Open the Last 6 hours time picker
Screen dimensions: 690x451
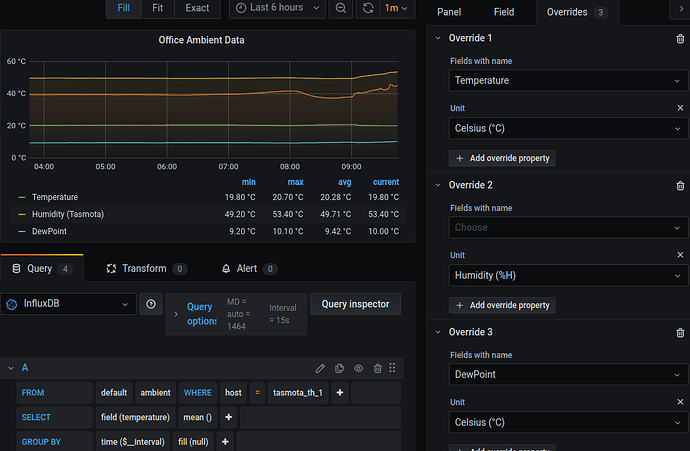pos(278,8)
